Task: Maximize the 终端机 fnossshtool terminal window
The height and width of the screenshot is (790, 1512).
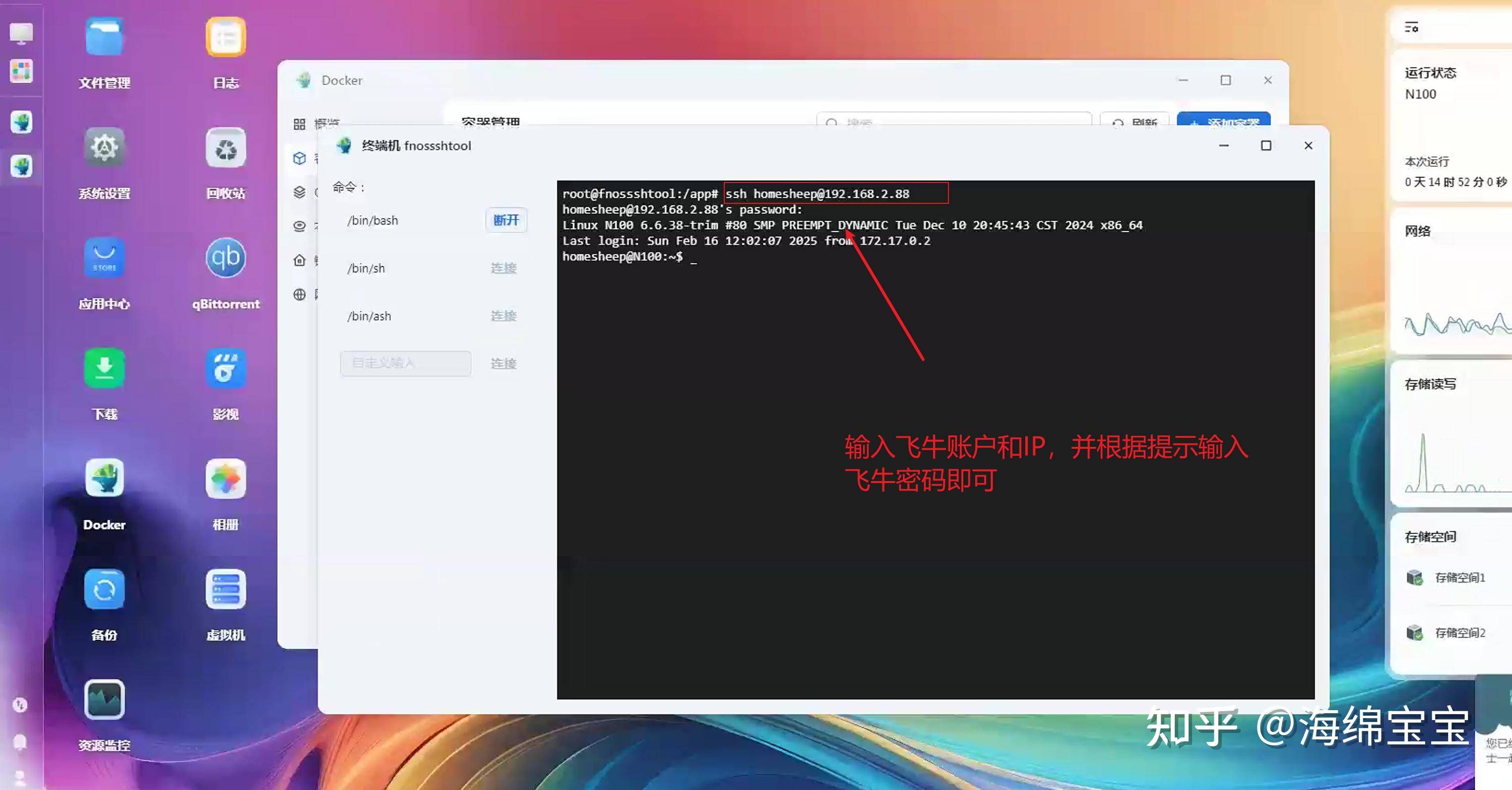Action: pos(1266,146)
